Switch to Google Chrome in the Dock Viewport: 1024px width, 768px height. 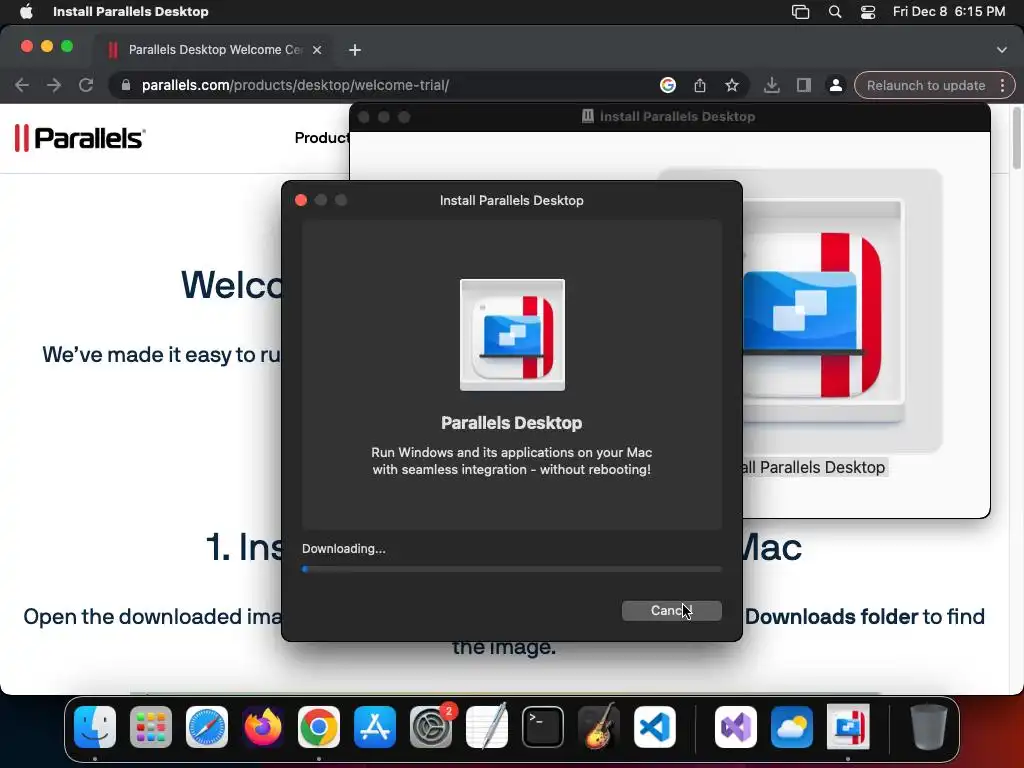coord(319,727)
